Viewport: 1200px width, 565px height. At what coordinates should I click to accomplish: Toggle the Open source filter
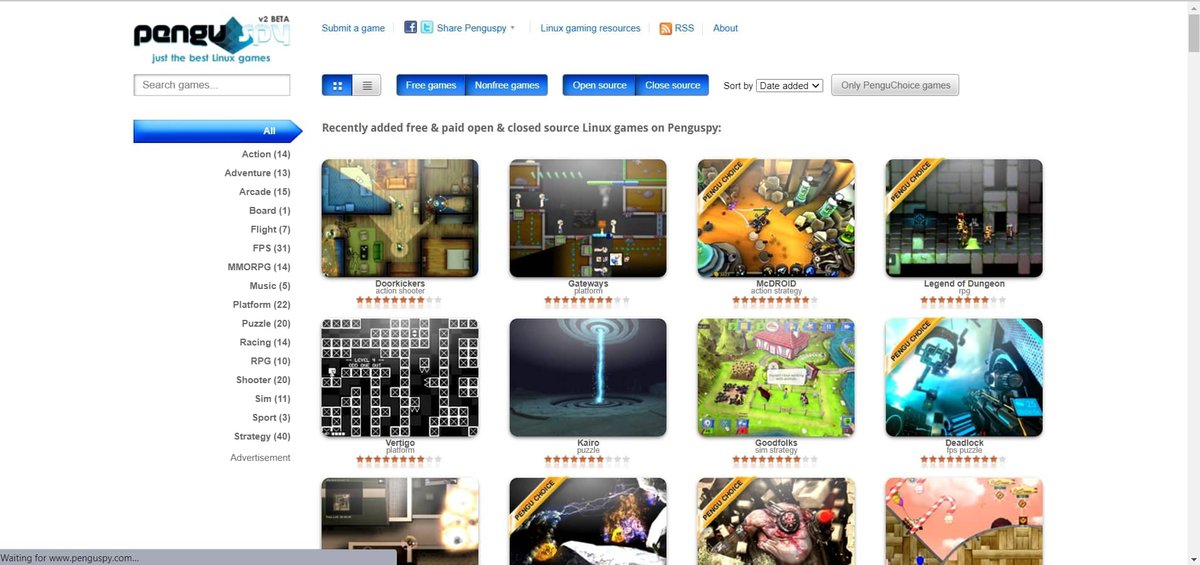(x=599, y=86)
